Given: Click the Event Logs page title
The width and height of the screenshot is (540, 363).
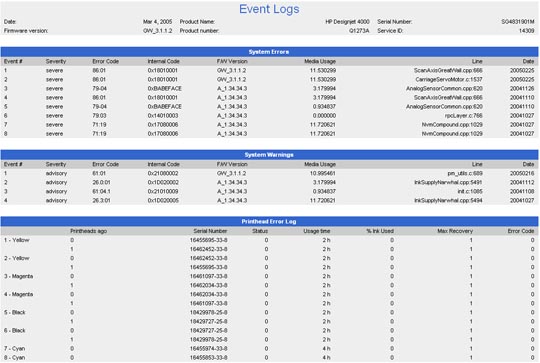Looking at the screenshot, I should pyautogui.click(x=269, y=9).
